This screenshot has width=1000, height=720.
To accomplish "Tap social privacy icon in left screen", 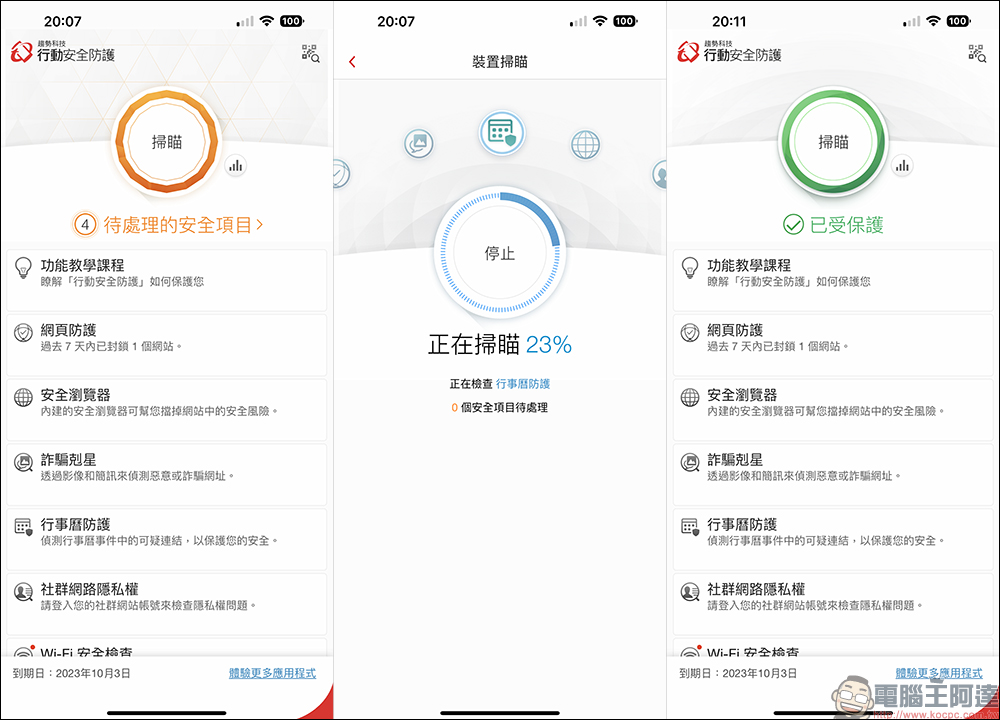I will pos(24,592).
